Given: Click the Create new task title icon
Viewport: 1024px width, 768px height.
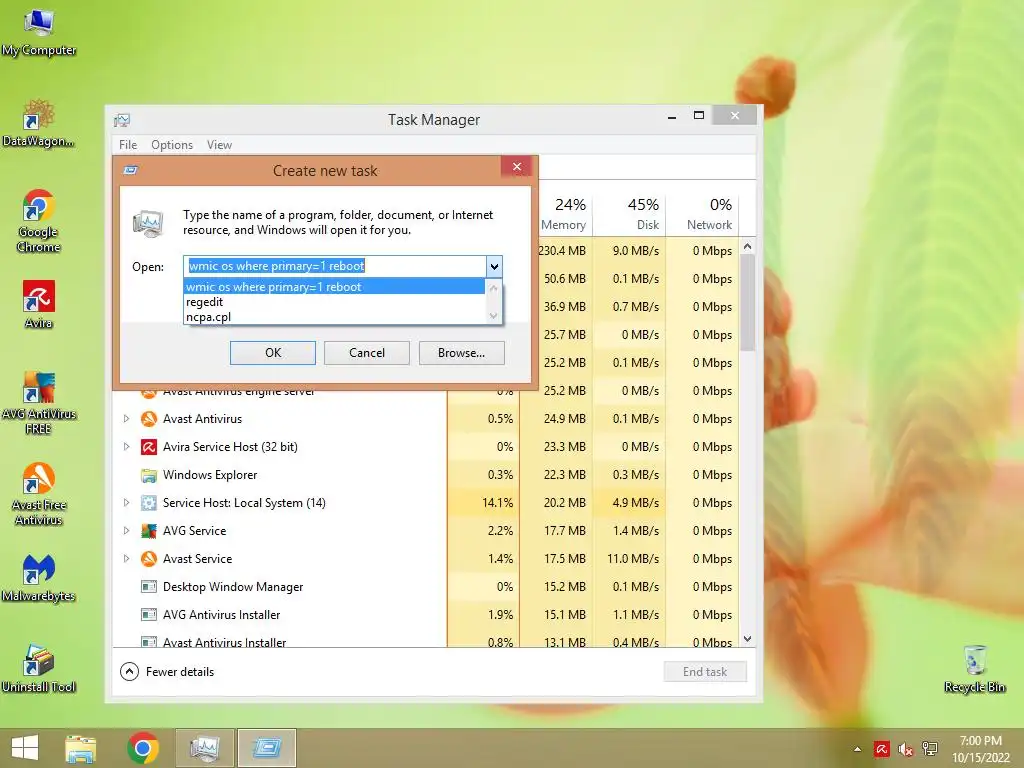Looking at the screenshot, I should pyautogui.click(x=131, y=170).
